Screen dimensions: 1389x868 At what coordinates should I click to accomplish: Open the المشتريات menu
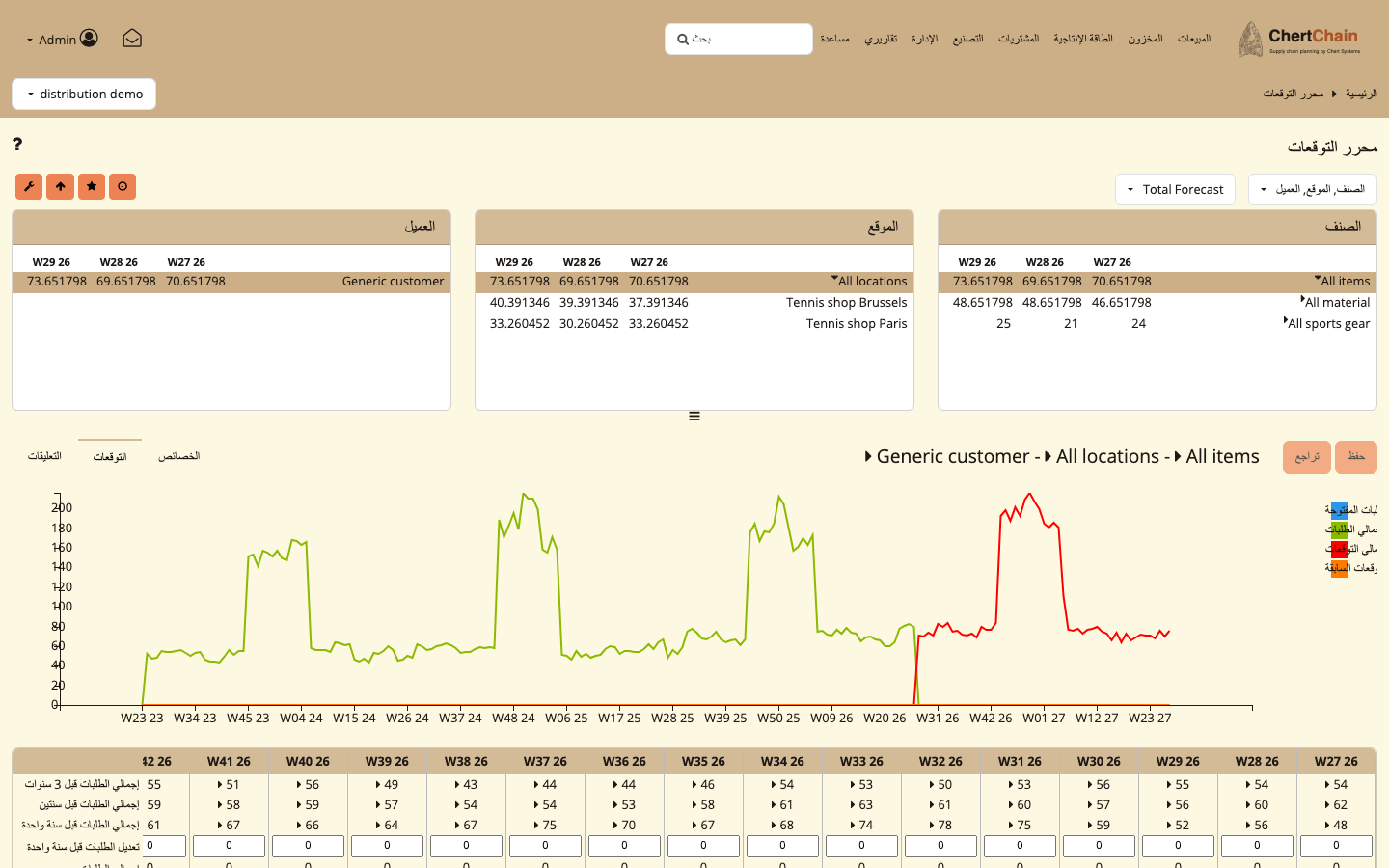pos(1019,39)
